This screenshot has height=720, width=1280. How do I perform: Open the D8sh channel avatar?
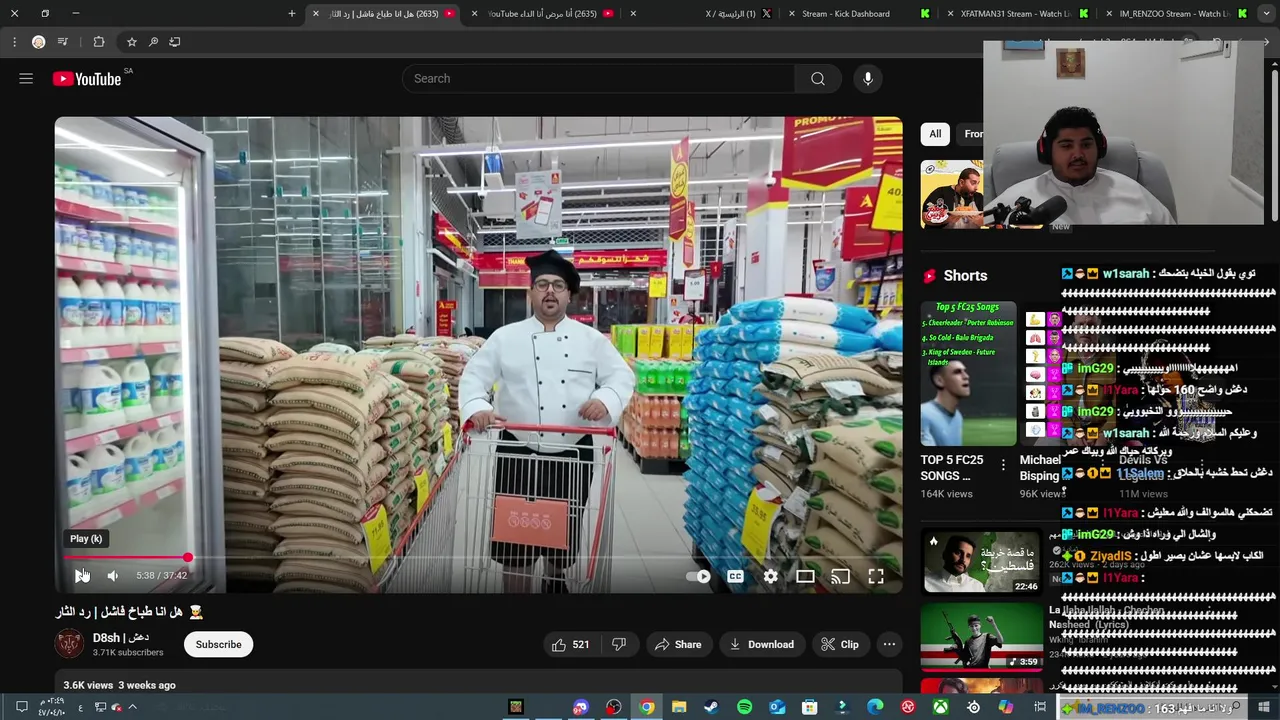[x=69, y=644]
